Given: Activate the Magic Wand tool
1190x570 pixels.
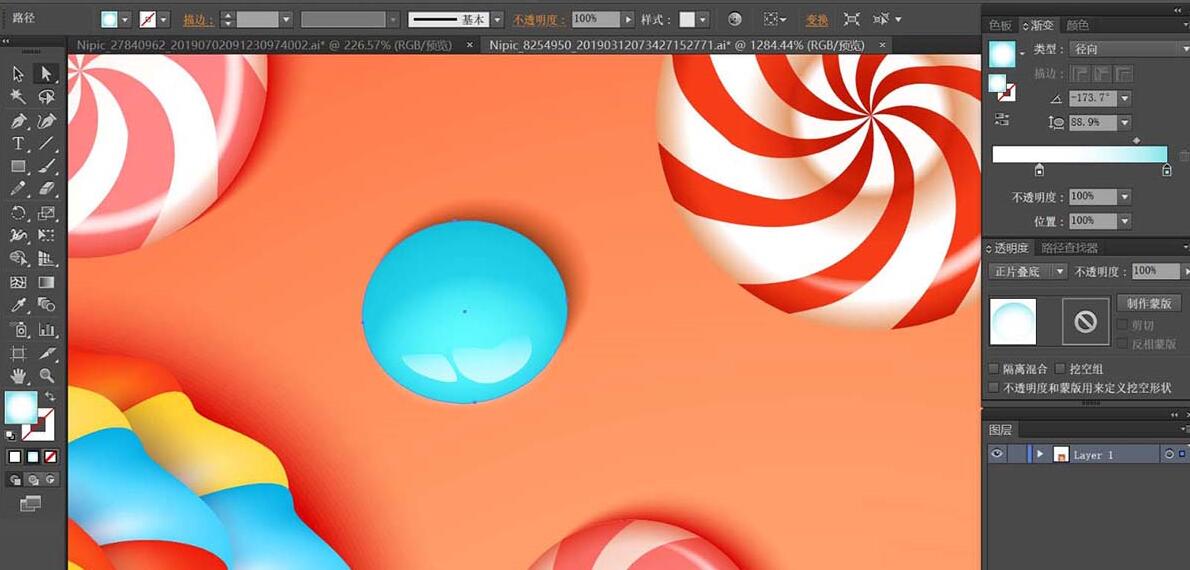Looking at the screenshot, I should (18, 97).
